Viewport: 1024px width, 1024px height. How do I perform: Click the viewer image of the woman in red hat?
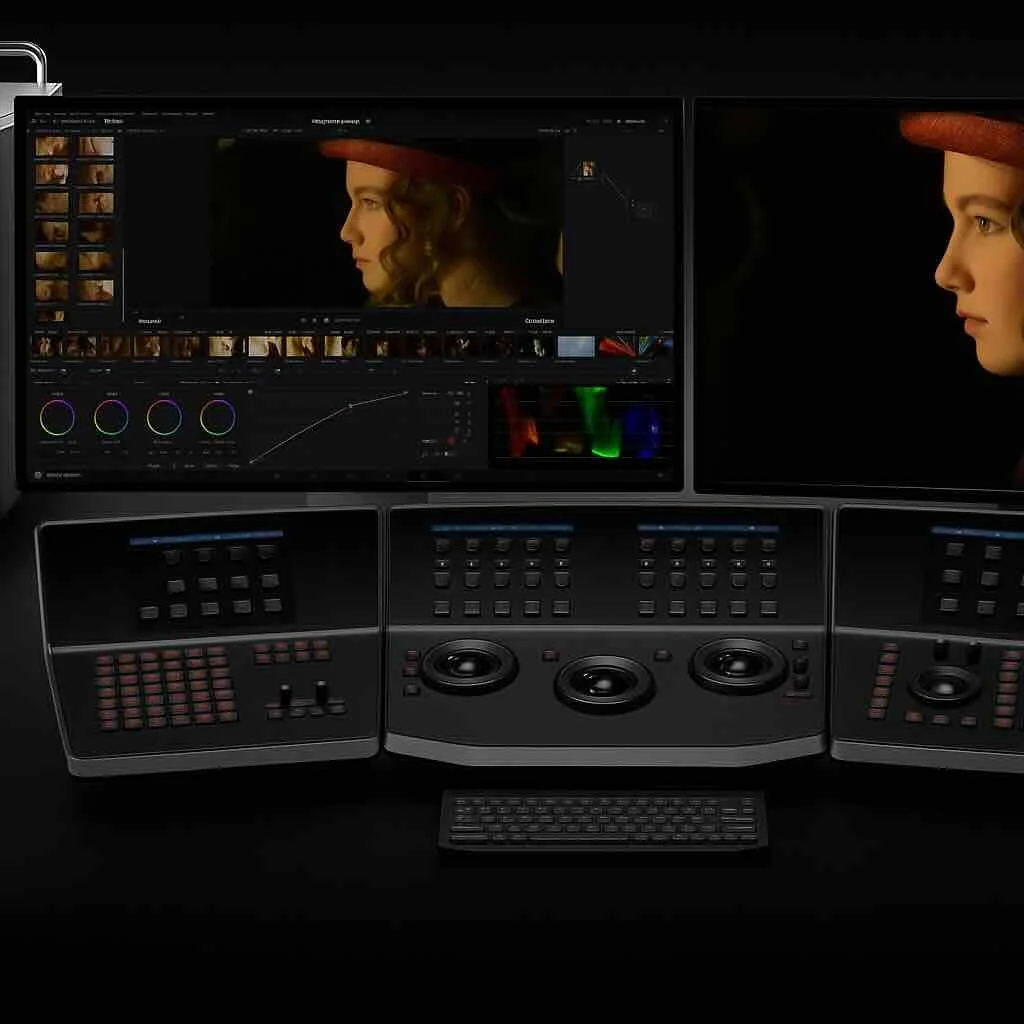click(x=389, y=223)
